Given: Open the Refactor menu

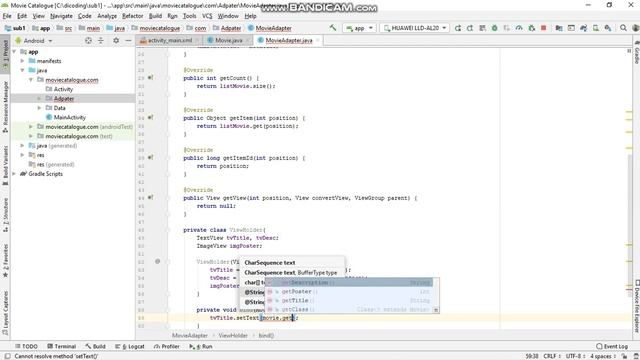Looking at the screenshot, I should tap(133, 16).
